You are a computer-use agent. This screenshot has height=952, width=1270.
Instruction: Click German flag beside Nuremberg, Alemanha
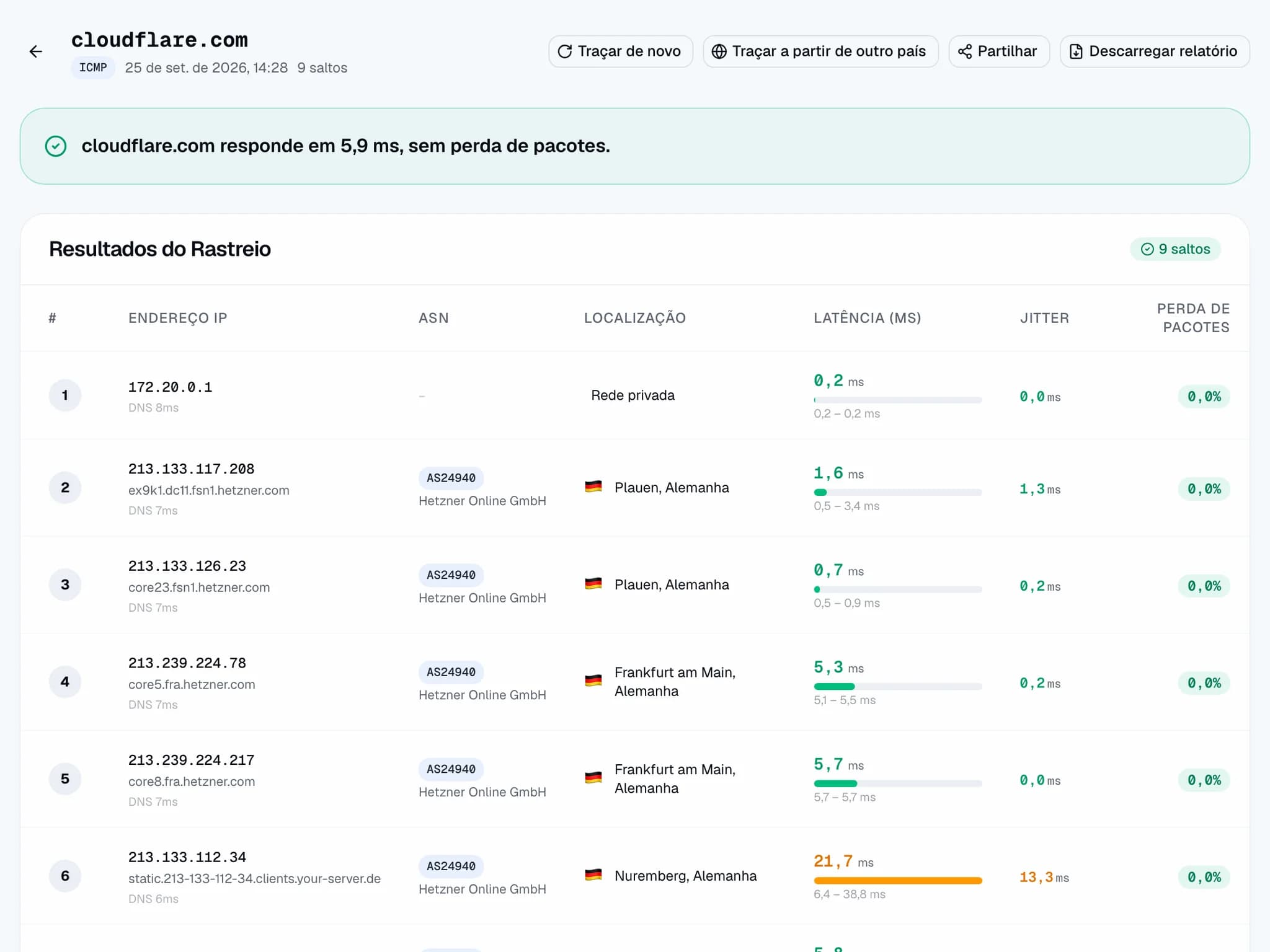[593, 875]
